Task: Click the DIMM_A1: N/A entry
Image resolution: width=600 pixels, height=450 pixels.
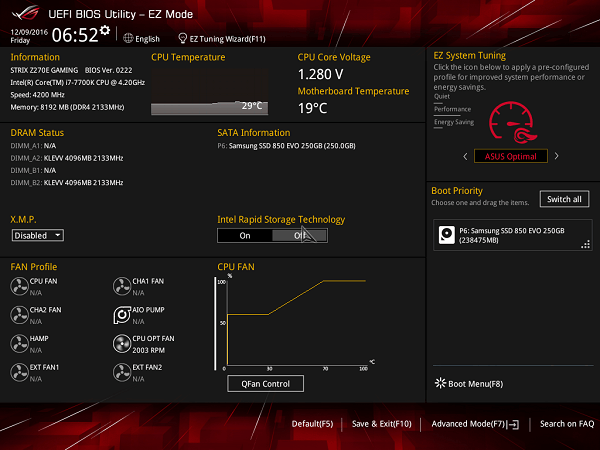Action: point(33,146)
